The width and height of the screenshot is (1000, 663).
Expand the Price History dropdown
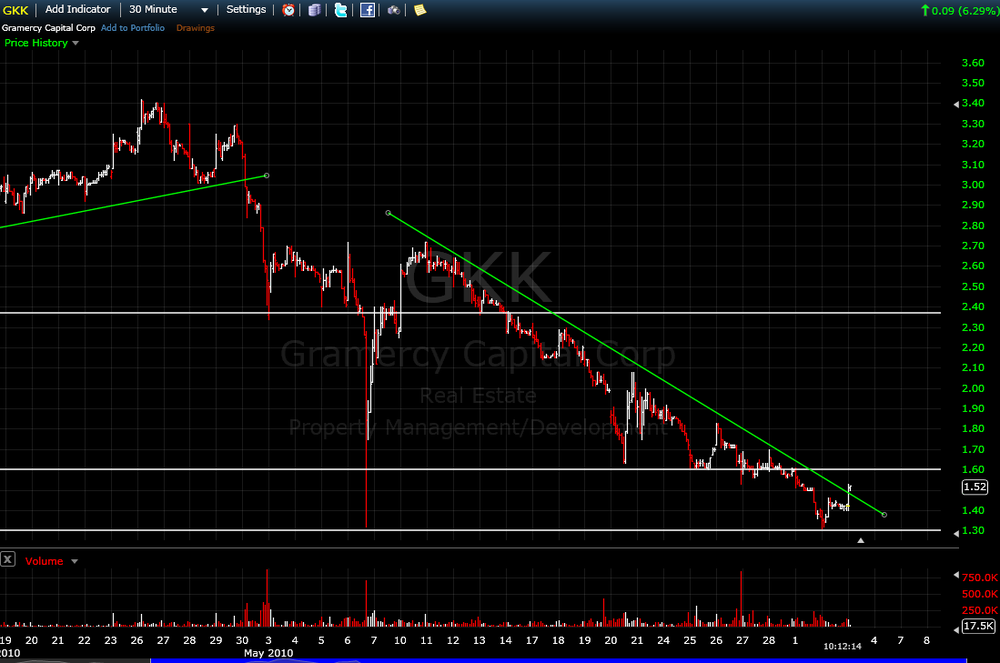[x=75, y=43]
